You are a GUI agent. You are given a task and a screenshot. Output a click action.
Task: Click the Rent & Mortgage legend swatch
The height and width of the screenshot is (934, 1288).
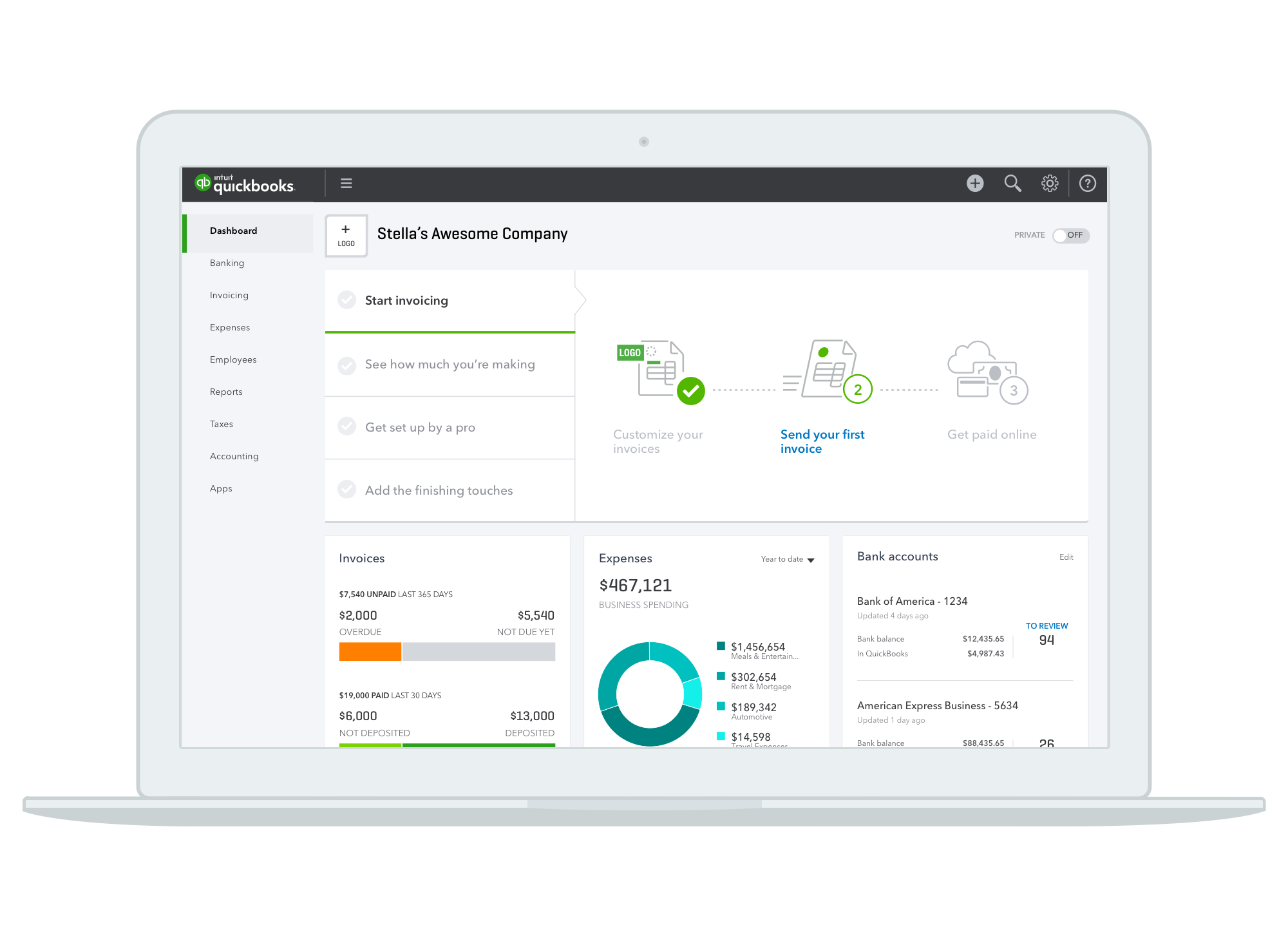pos(721,676)
